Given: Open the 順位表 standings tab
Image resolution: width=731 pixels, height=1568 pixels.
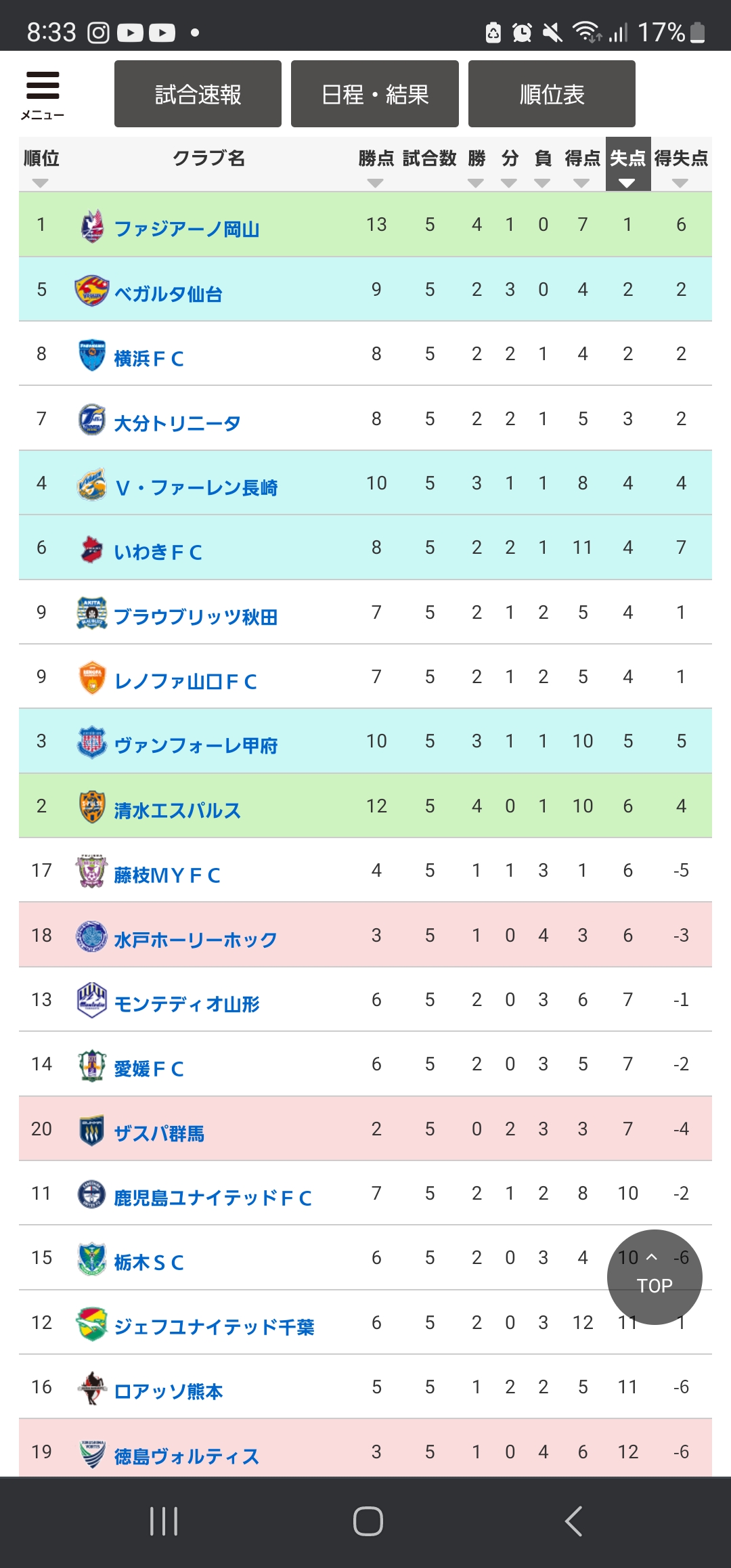Looking at the screenshot, I should (x=552, y=94).
